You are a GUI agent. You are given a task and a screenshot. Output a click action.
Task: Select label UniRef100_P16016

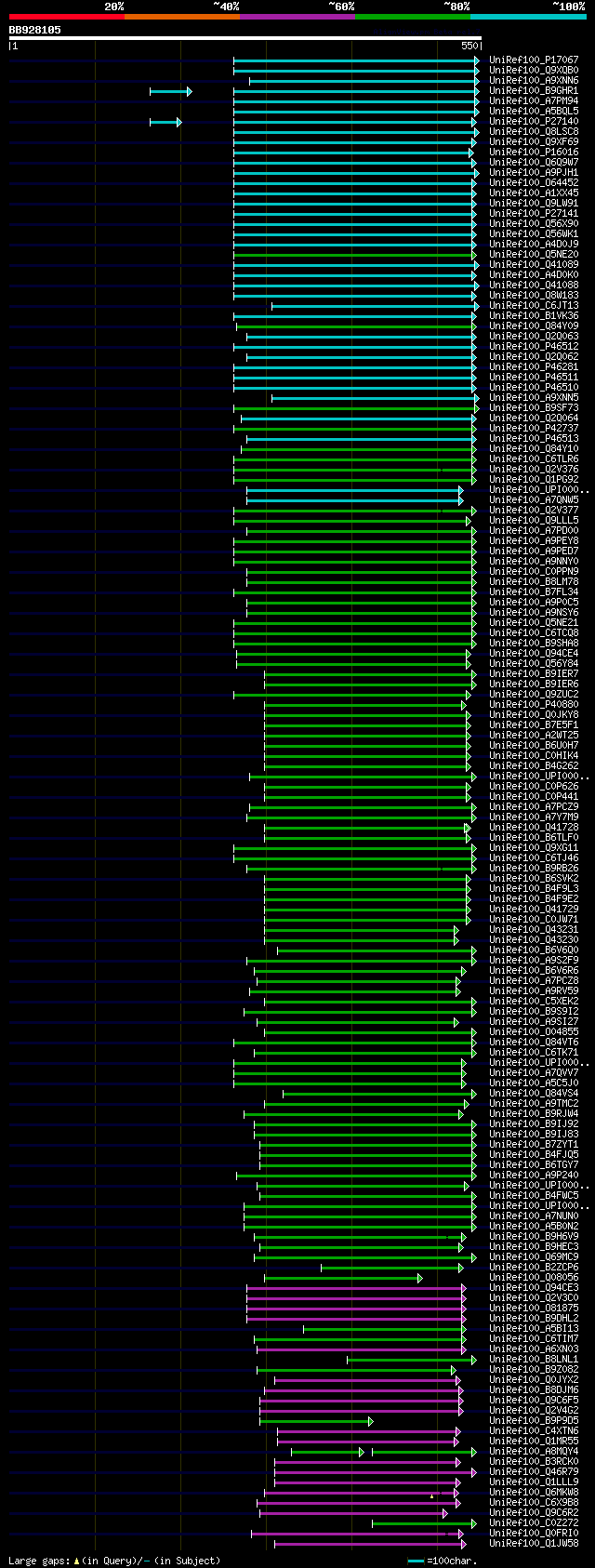(534, 153)
